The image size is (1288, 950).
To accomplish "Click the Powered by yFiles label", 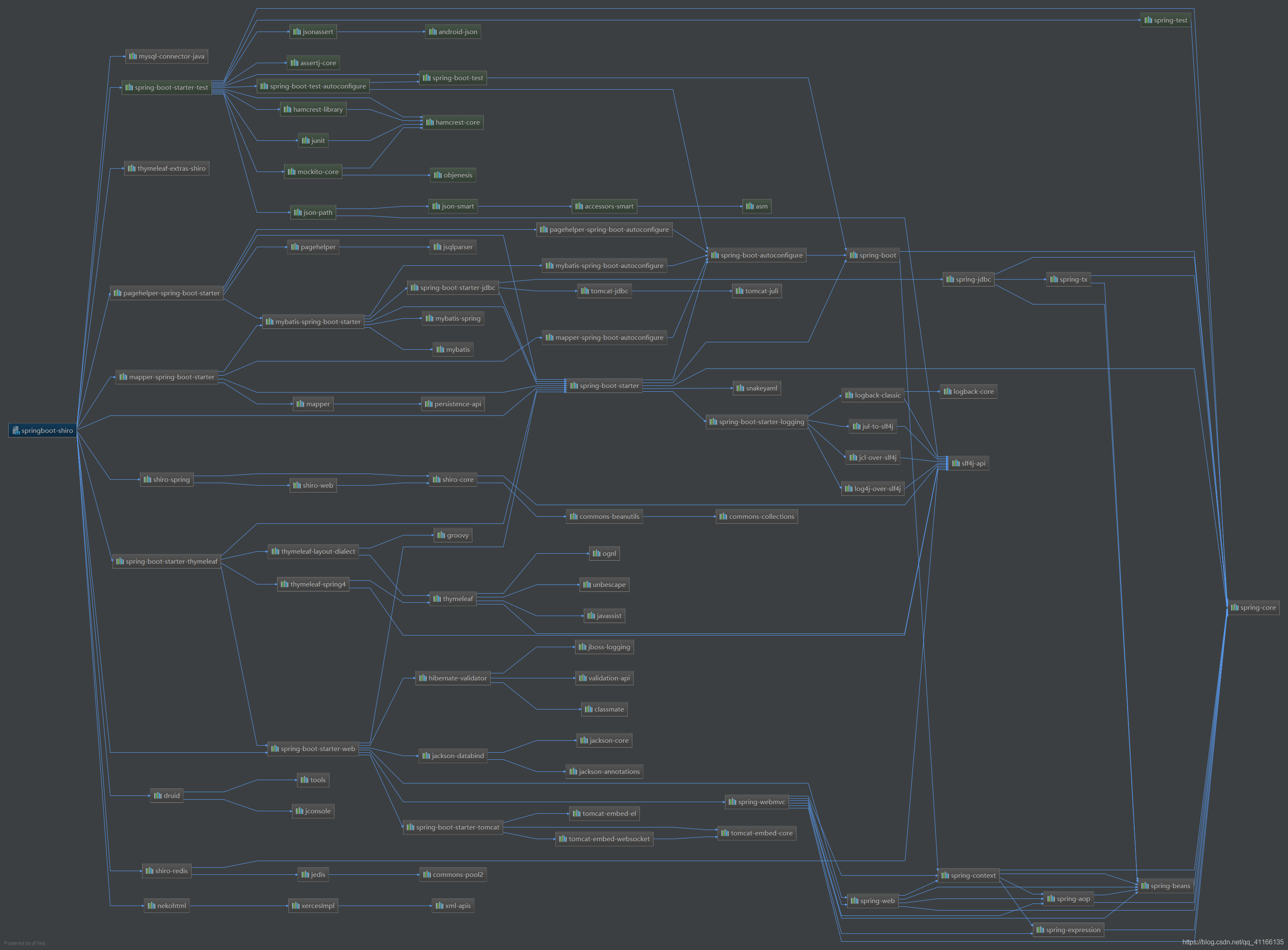I will click(x=24, y=943).
